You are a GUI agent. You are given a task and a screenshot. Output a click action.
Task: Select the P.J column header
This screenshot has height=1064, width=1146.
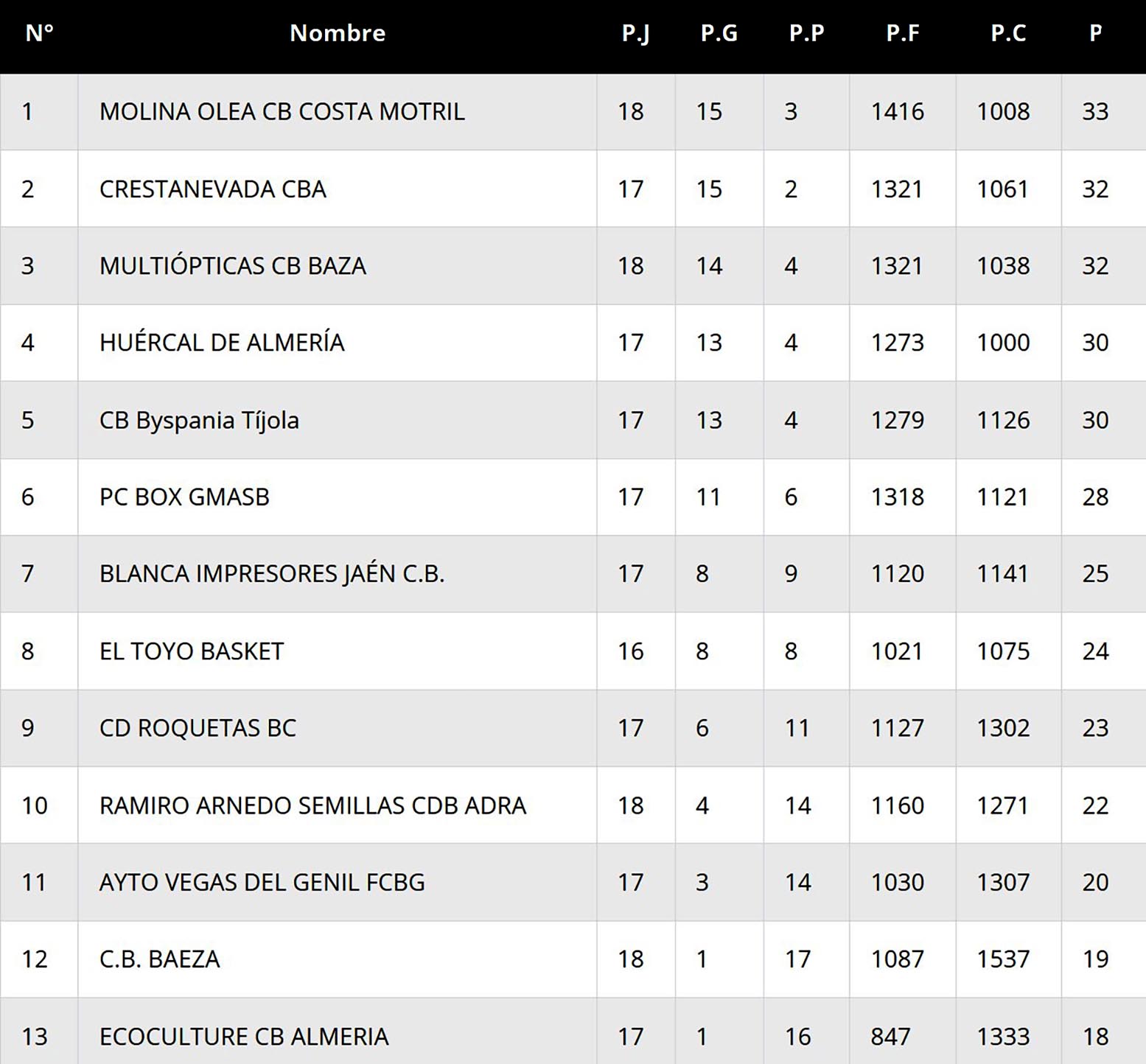[635, 33]
